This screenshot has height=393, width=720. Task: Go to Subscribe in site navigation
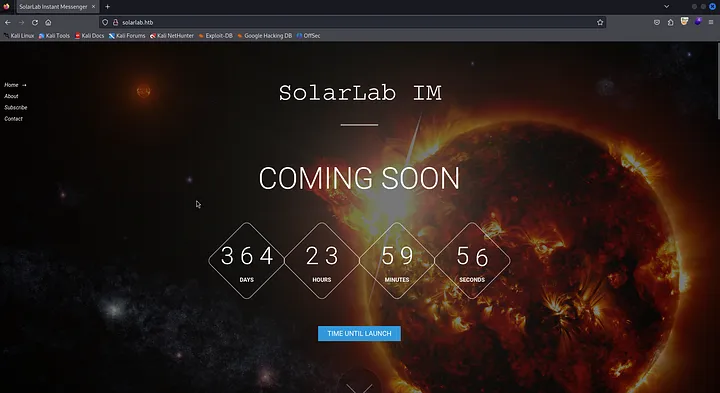pos(16,107)
